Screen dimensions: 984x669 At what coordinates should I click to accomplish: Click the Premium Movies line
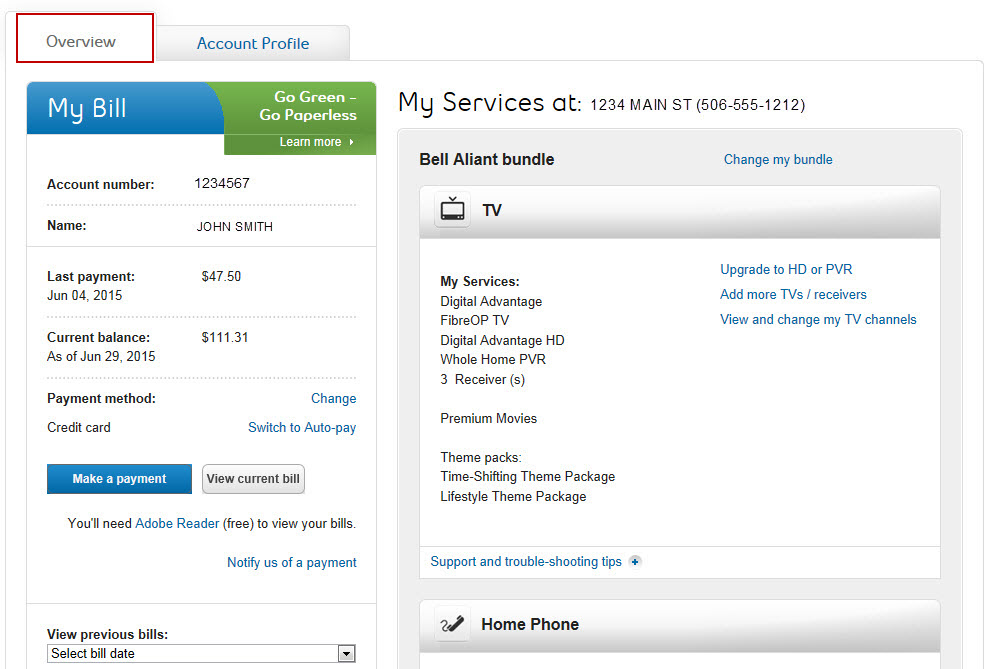489,419
